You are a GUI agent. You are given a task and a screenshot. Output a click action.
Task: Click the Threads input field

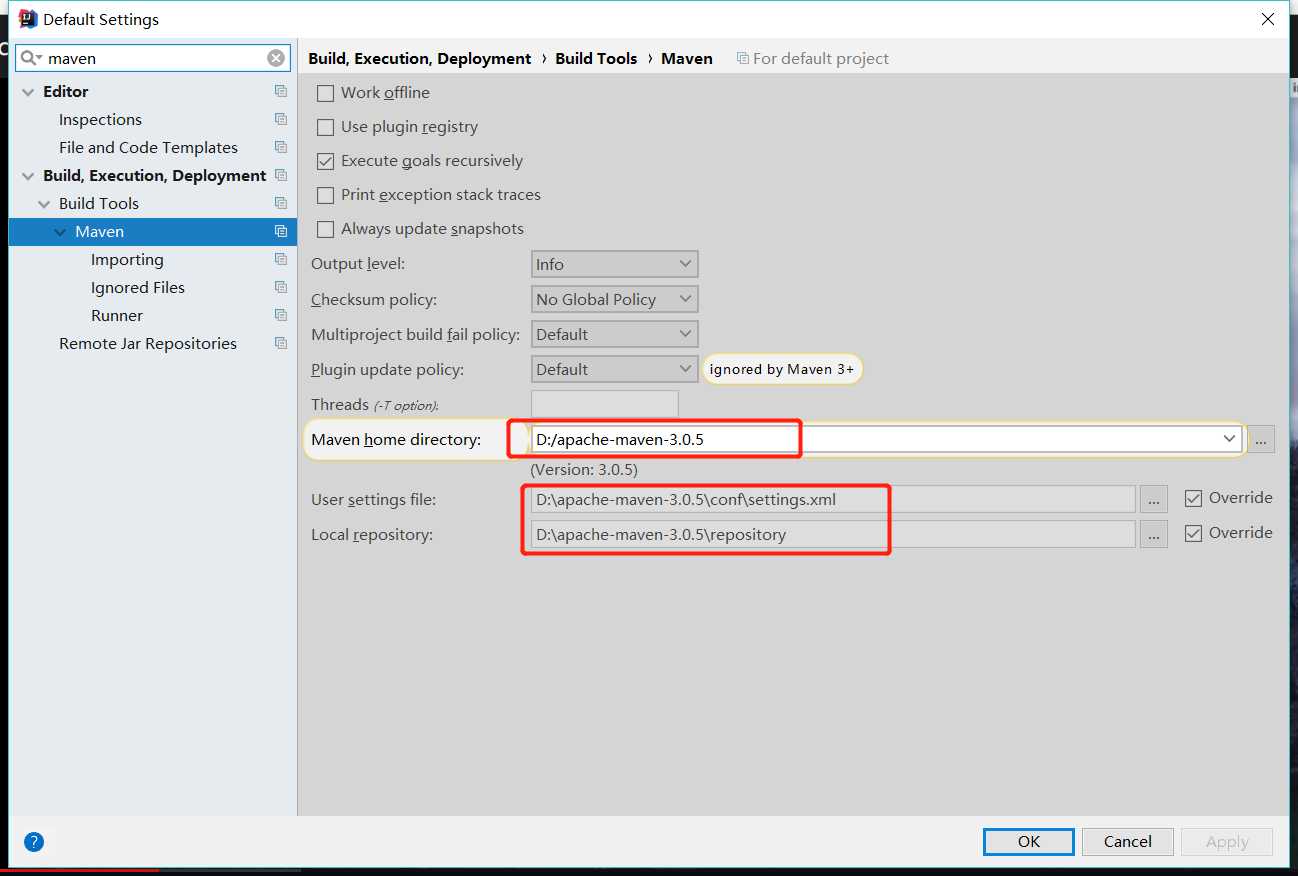(x=605, y=404)
